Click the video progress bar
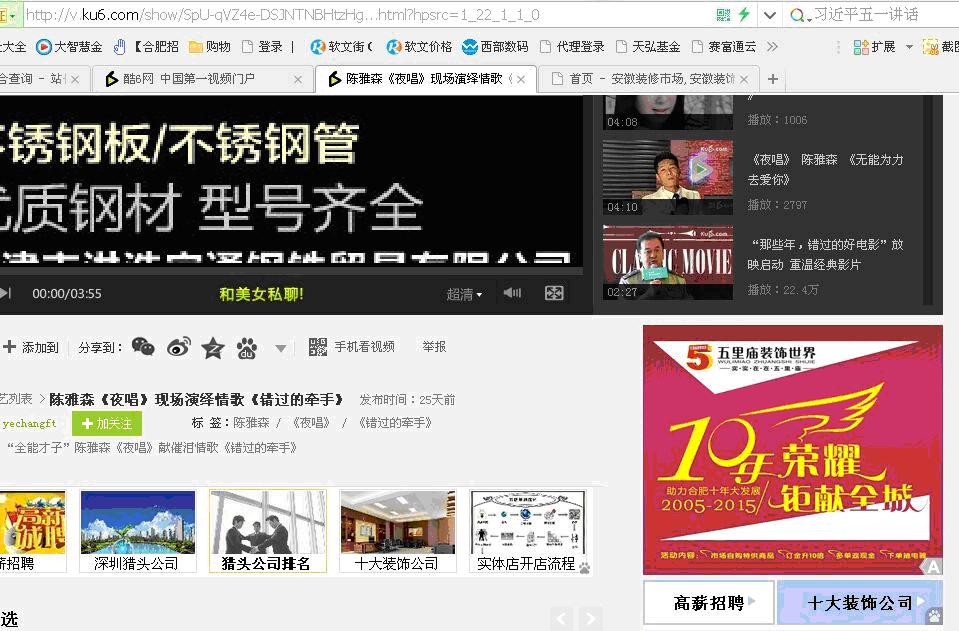959x631 pixels. (291, 270)
